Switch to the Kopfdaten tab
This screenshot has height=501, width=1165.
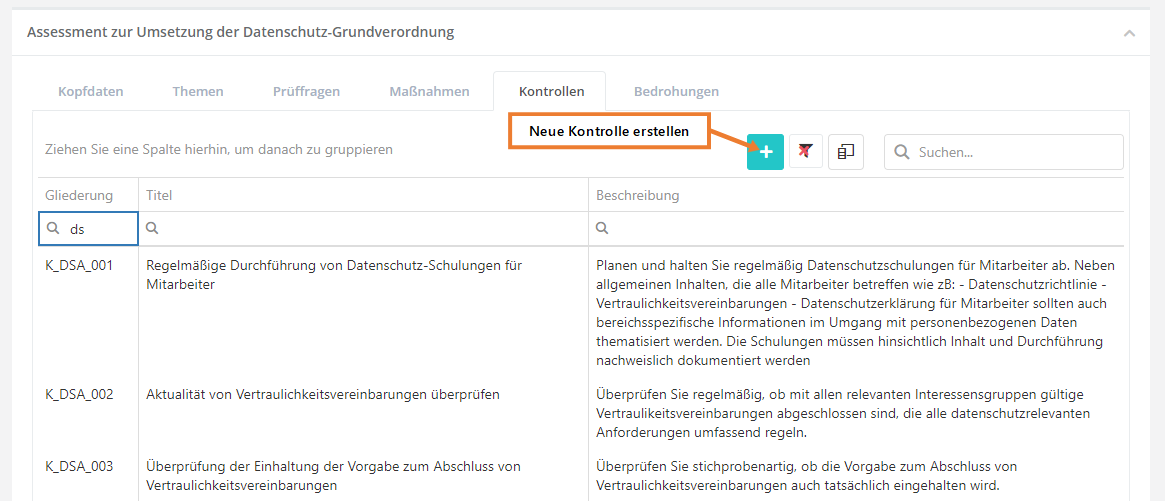coord(90,91)
